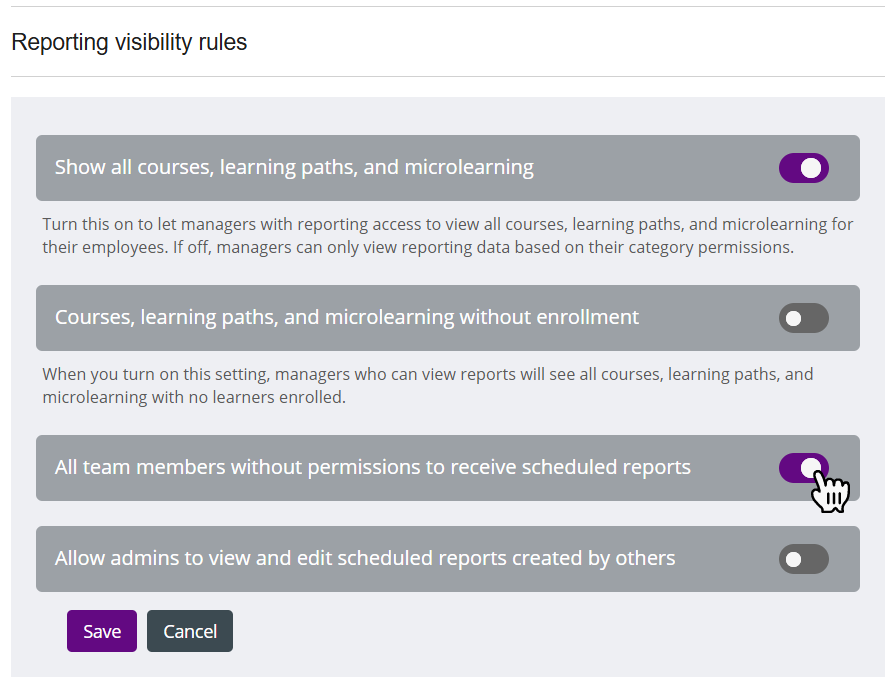Viewport: 890px width, 697px height.
Task: Click the knob of Allow admins switch
Action: tap(794, 559)
